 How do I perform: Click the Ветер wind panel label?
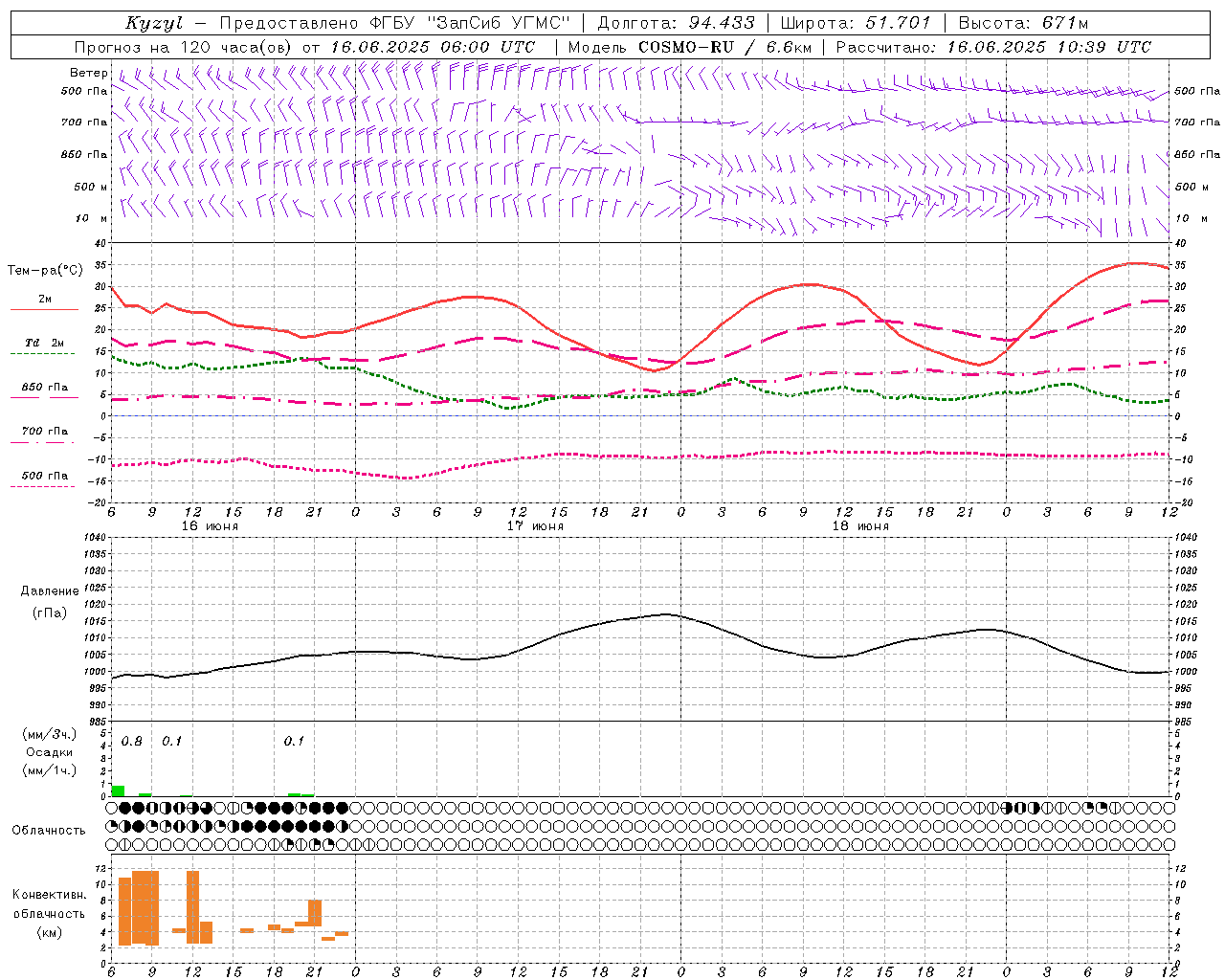pyautogui.click(x=89, y=73)
